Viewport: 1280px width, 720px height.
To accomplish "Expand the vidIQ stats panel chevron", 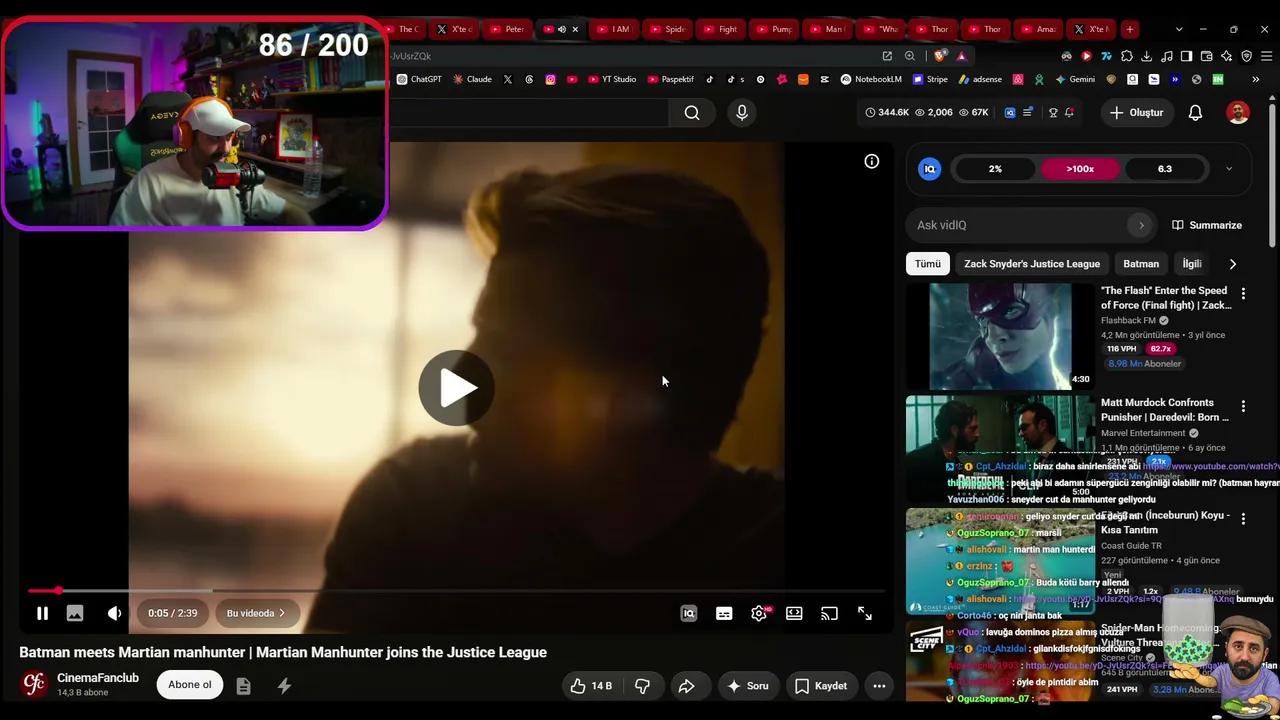I will [x=1229, y=169].
